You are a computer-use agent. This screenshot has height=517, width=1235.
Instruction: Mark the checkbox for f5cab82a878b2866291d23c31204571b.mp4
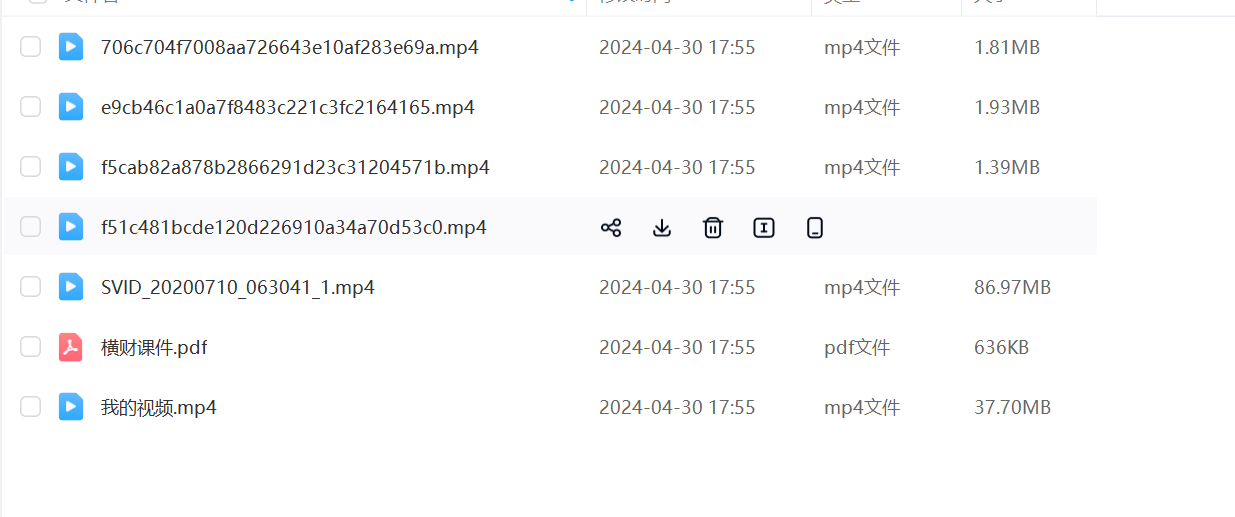[31, 166]
